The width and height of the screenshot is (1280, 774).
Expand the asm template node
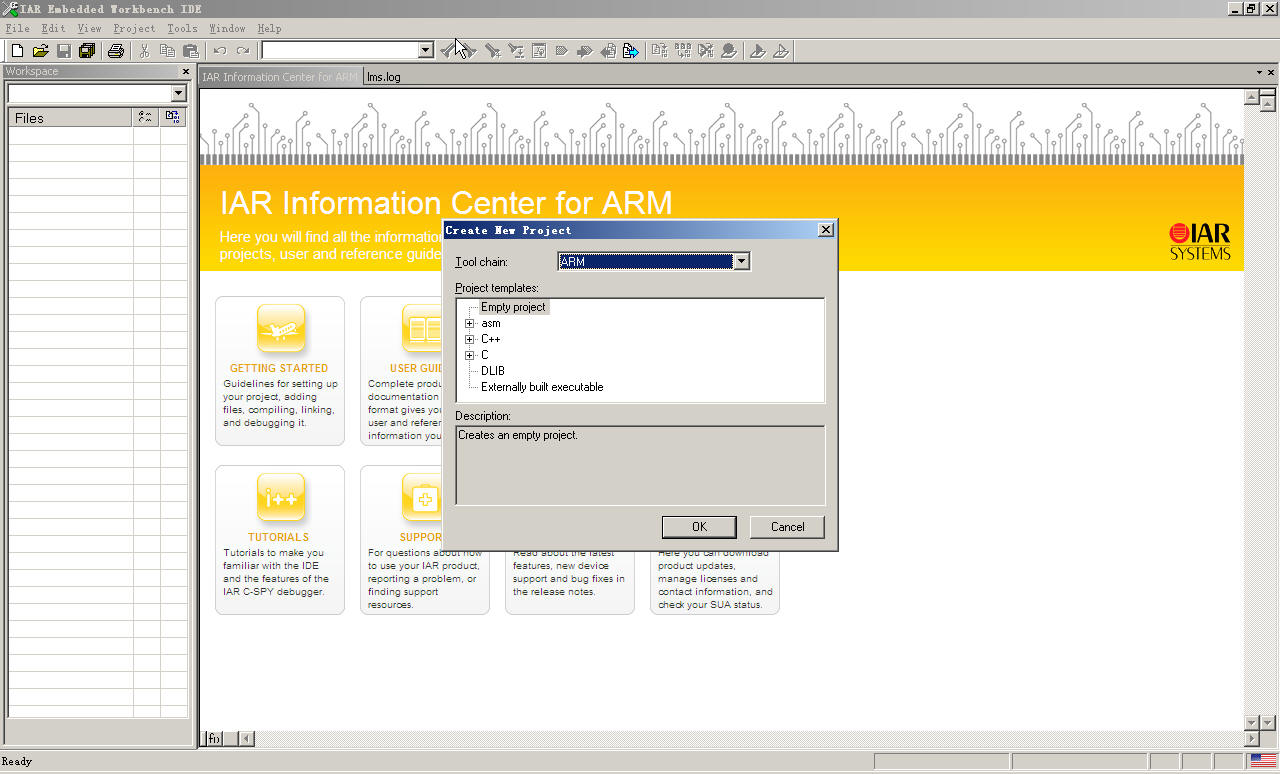(469, 323)
